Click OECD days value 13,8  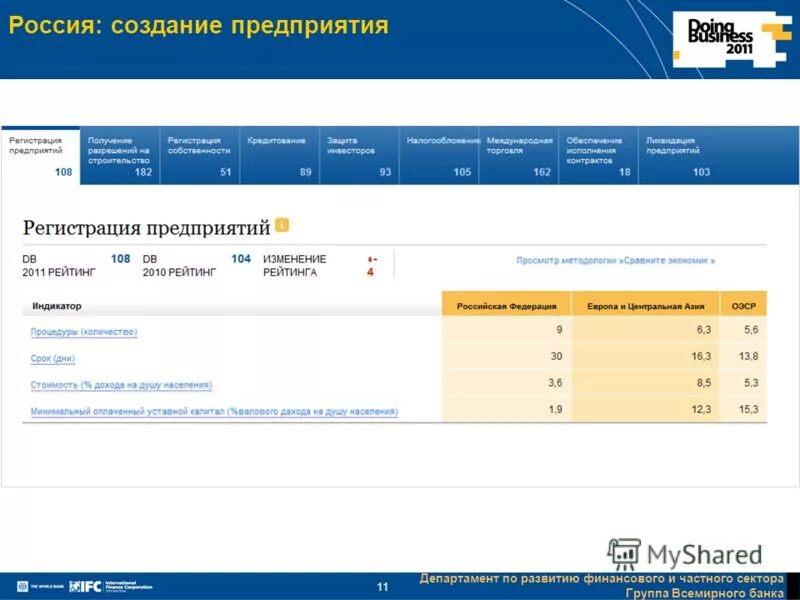tap(748, 356)
